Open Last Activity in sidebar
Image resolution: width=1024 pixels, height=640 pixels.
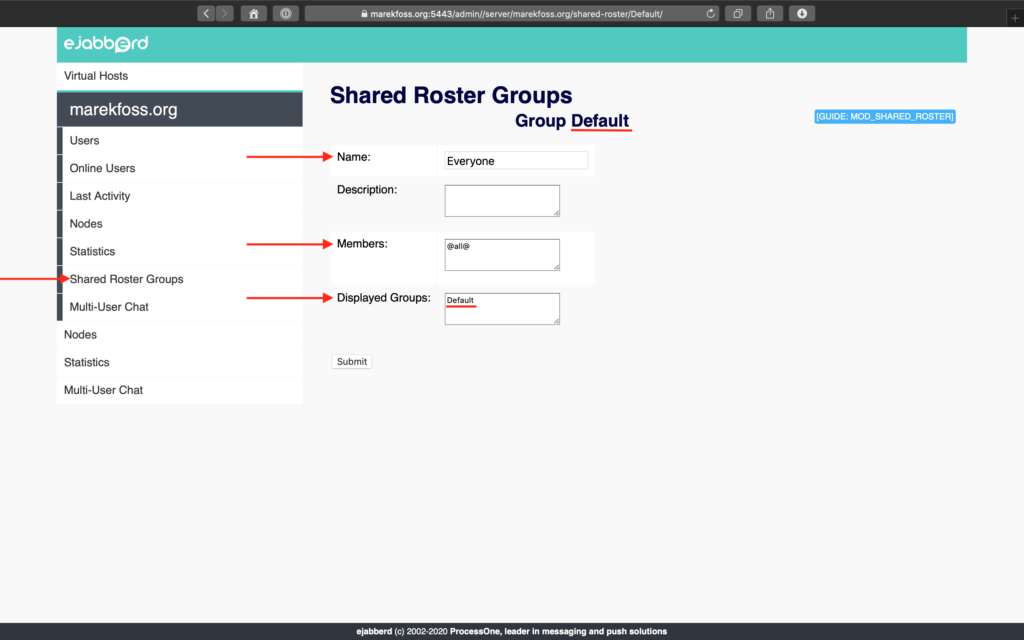(x=100, y=196)
